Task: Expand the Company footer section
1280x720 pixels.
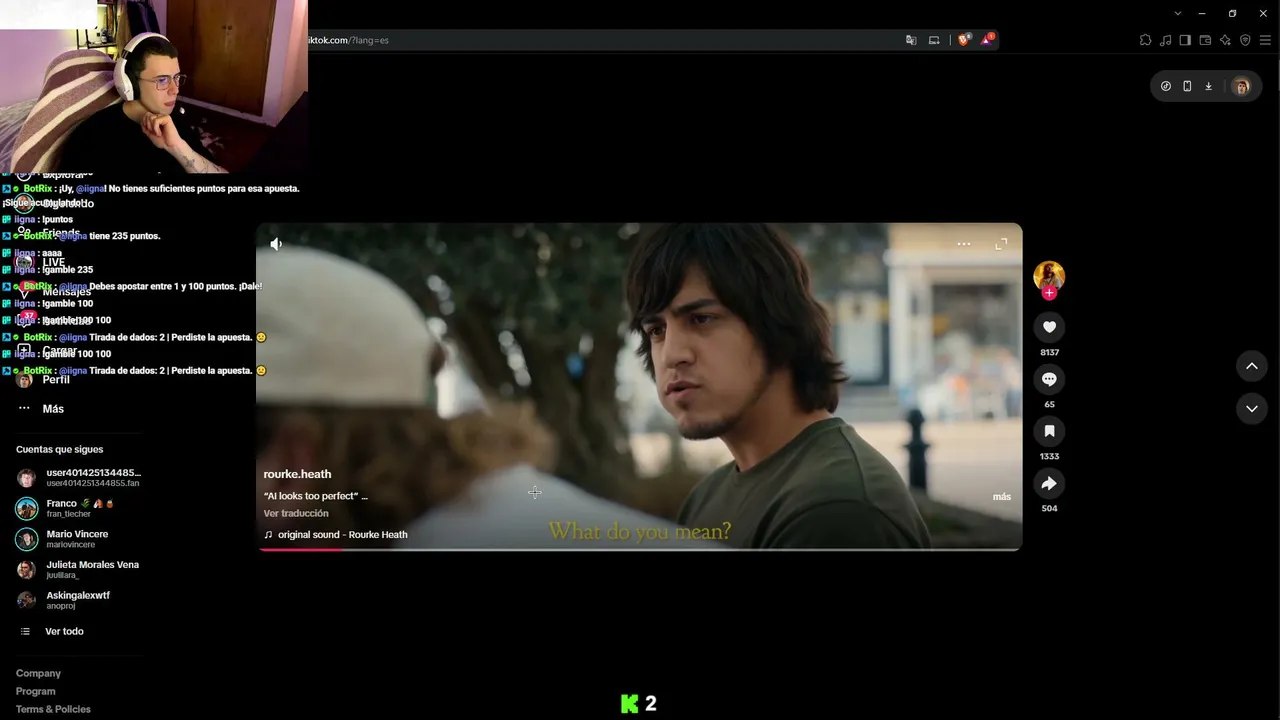Action: [x=38, y=674]
